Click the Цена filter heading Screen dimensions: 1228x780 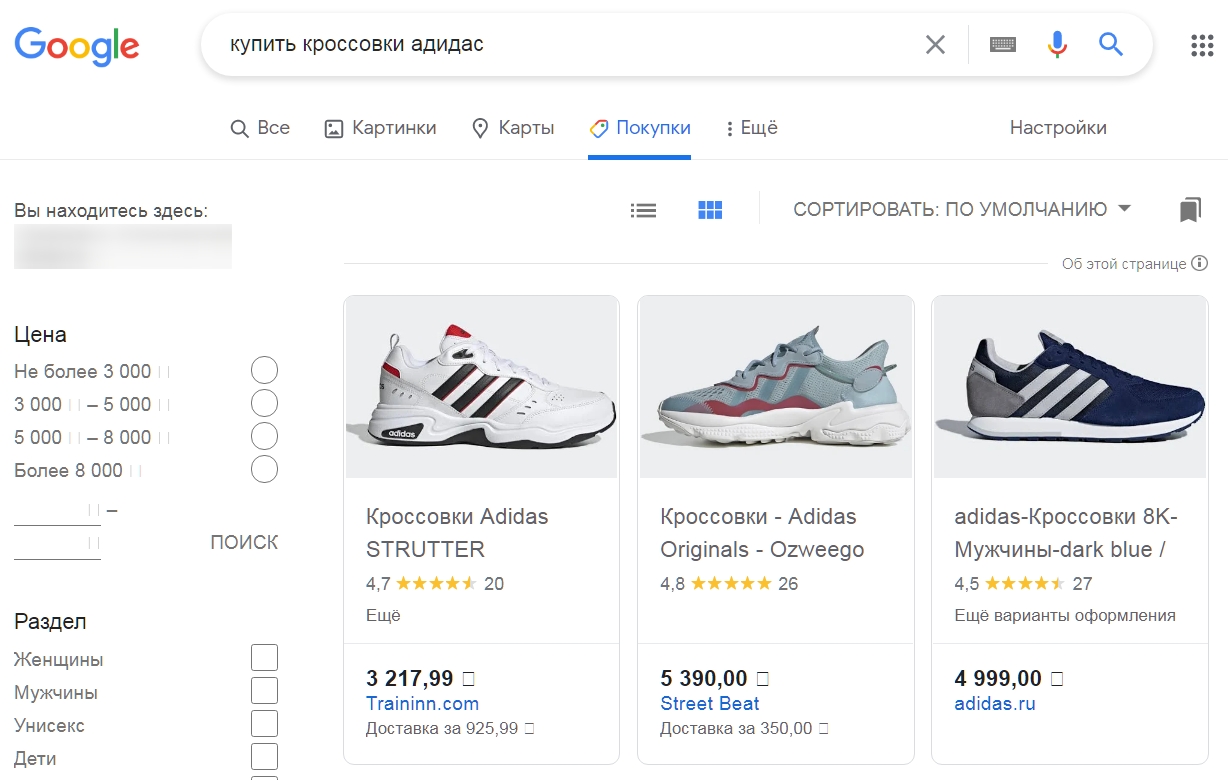click(x=40, y=335)
